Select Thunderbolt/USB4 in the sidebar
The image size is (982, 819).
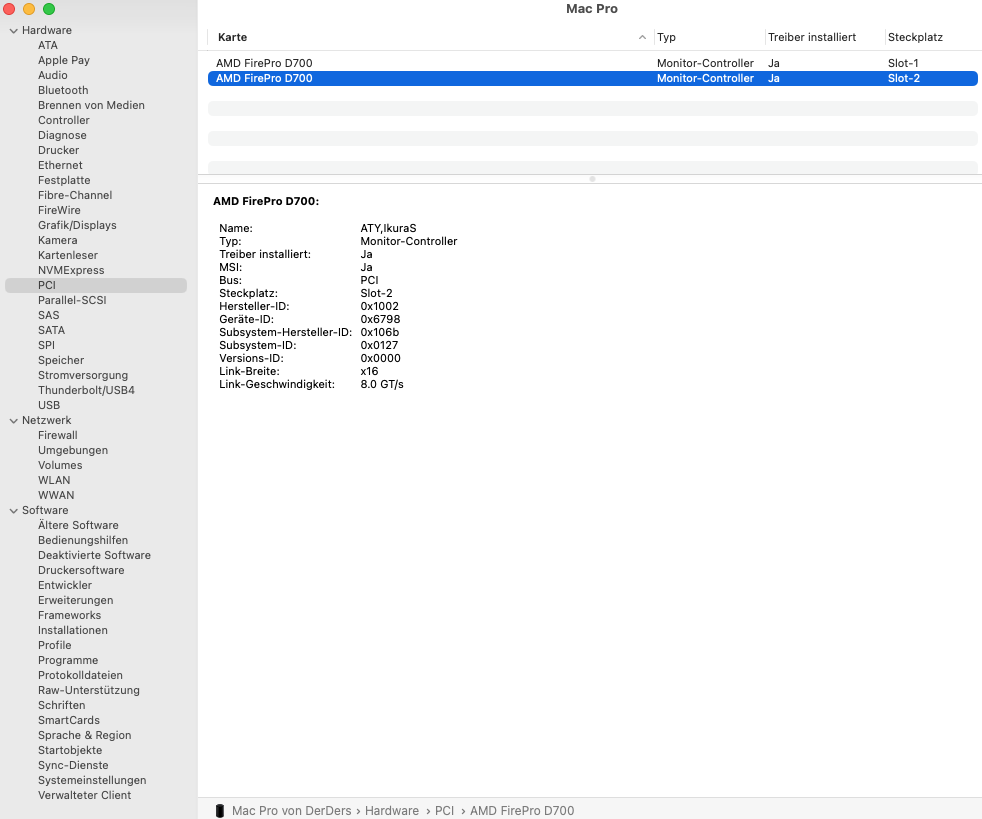click(86, 390)
